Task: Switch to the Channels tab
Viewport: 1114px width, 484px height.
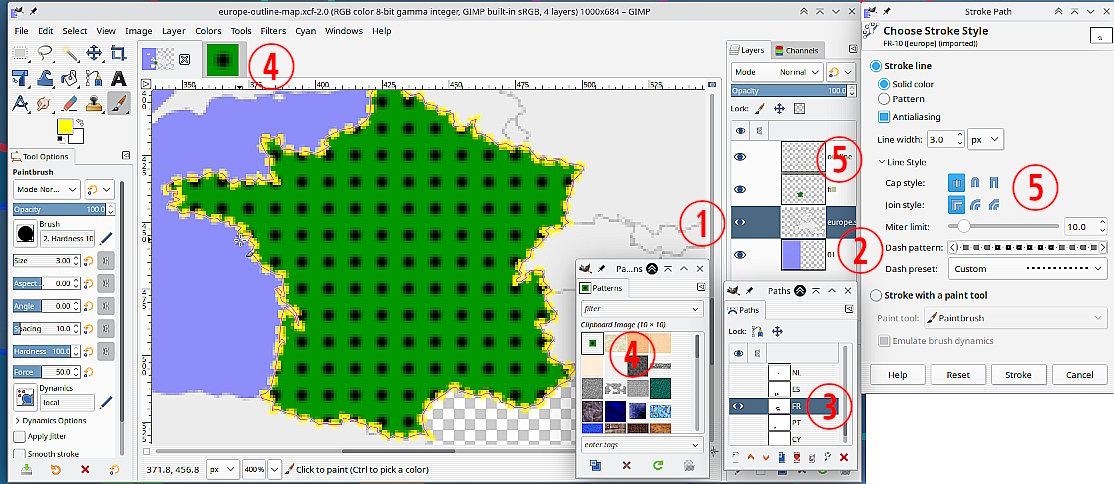Action: [795, 50]
